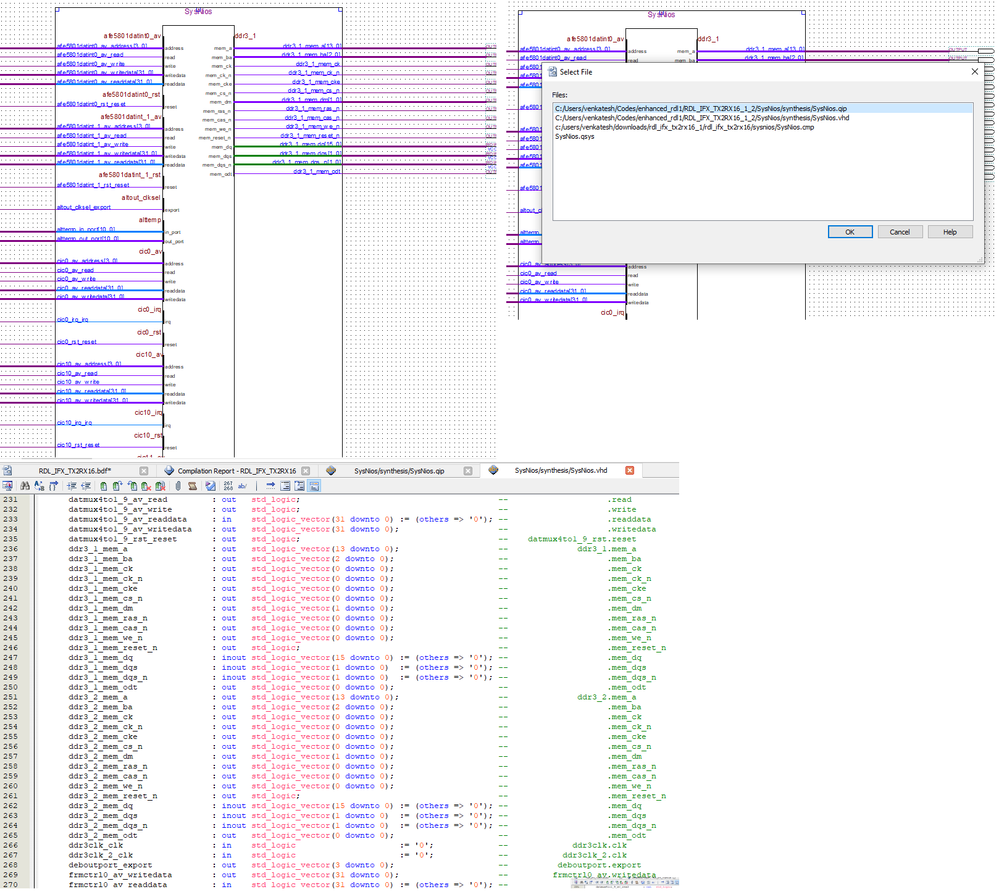999x895 pixels.
Task: Select the SysNios.vhd tab
Action: point(561,470)
